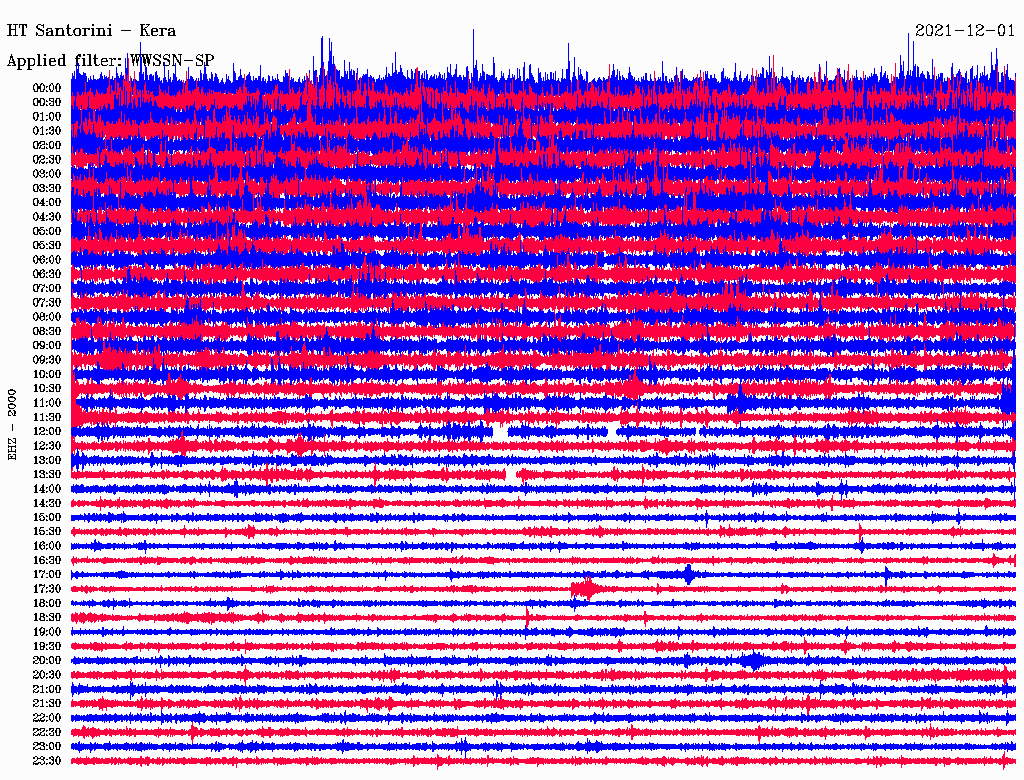
Task: Select the 05:00 time label
Action: [x=47, y=231]
